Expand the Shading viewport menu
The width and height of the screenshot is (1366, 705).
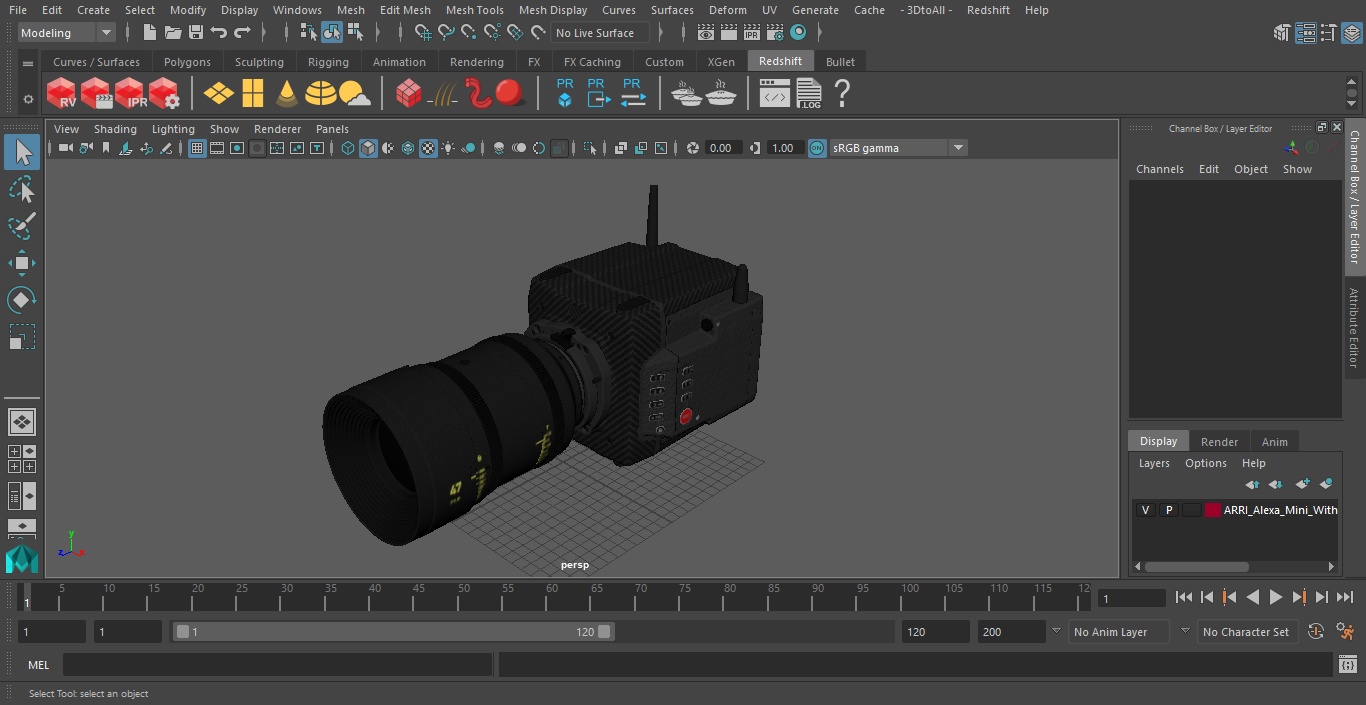(115, 129)
